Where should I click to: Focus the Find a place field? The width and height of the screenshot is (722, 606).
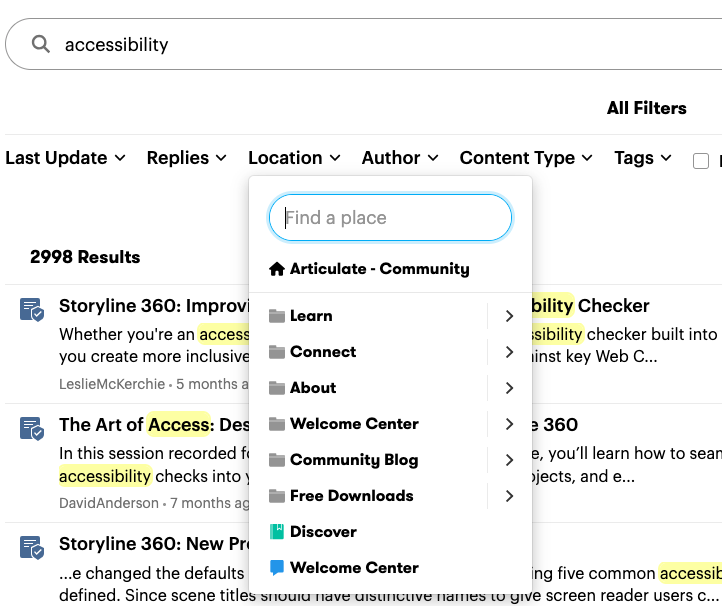point(390,218)
